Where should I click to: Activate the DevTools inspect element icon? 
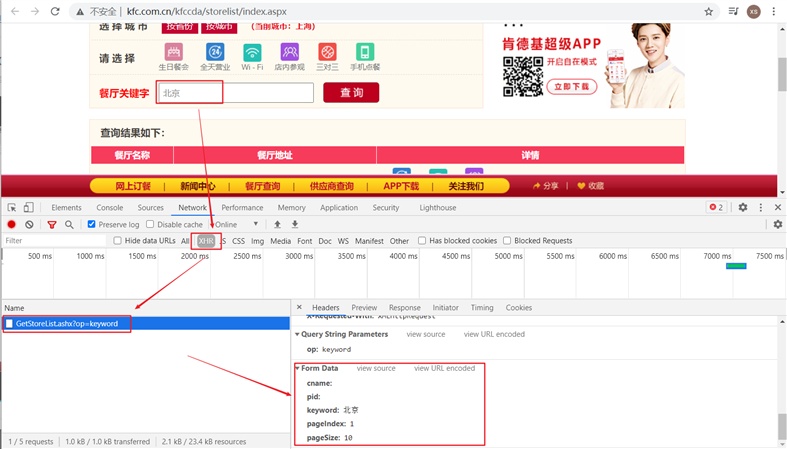[12, 207]
